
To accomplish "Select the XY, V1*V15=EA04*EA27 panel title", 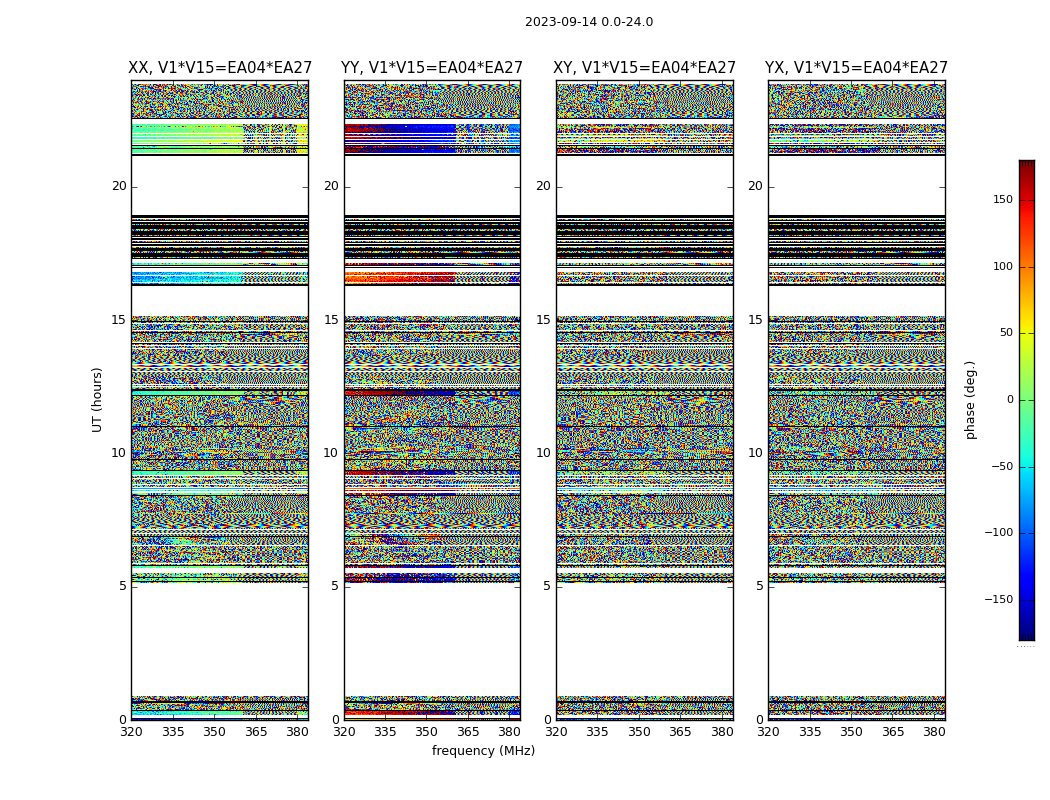I will click(x=644, y=68).
